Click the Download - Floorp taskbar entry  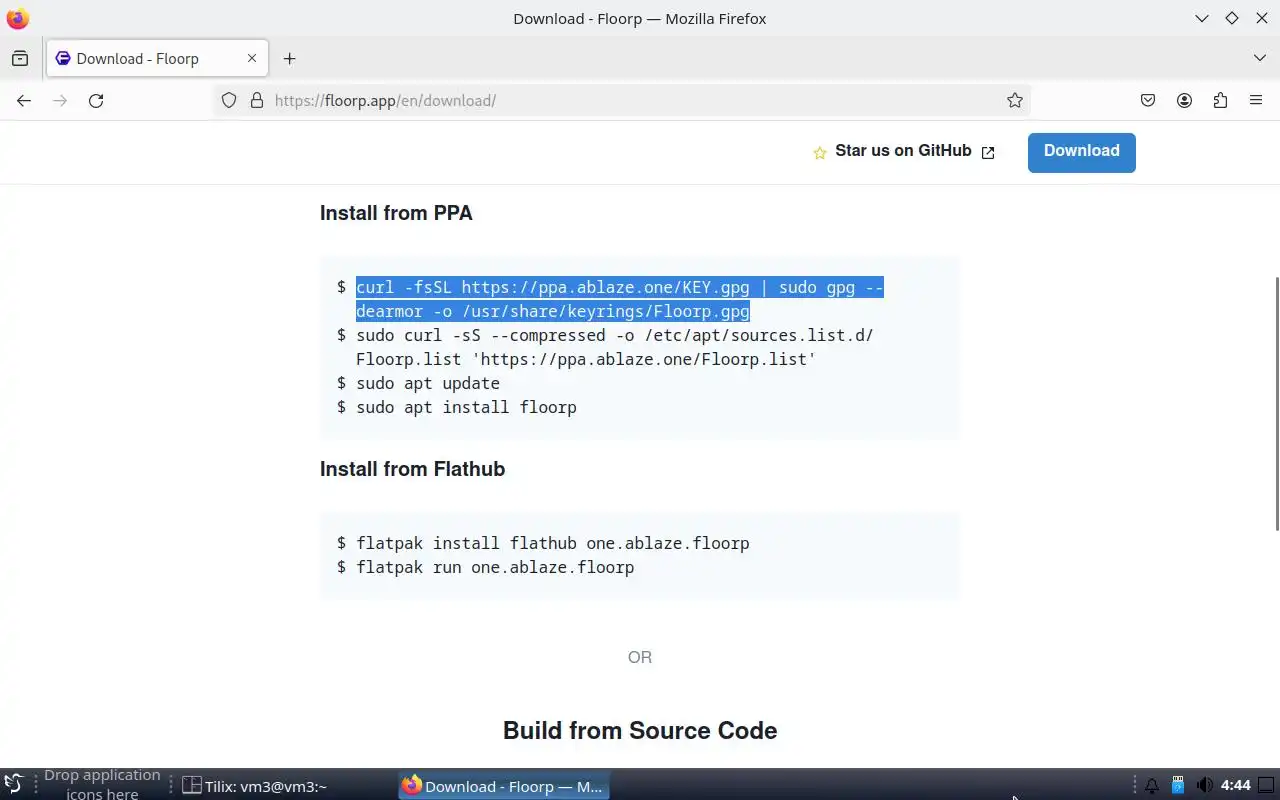click(504, 786)
